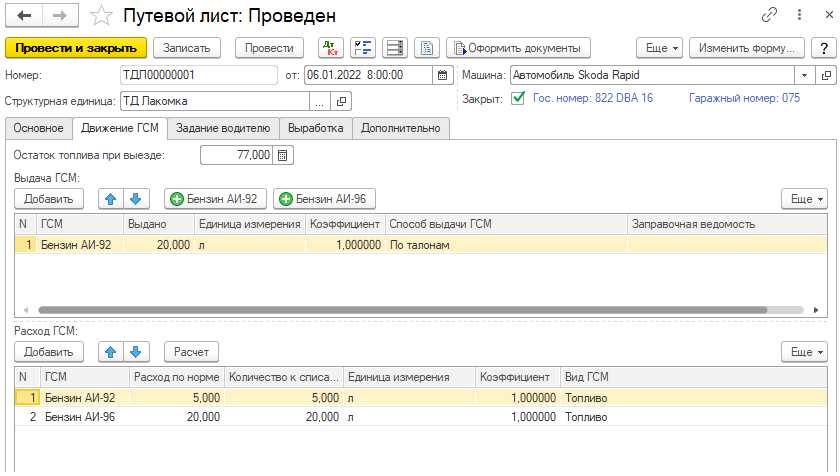840x476 pixels.
Task: Add document to favorites with star icon
Action: coord(101,16)
